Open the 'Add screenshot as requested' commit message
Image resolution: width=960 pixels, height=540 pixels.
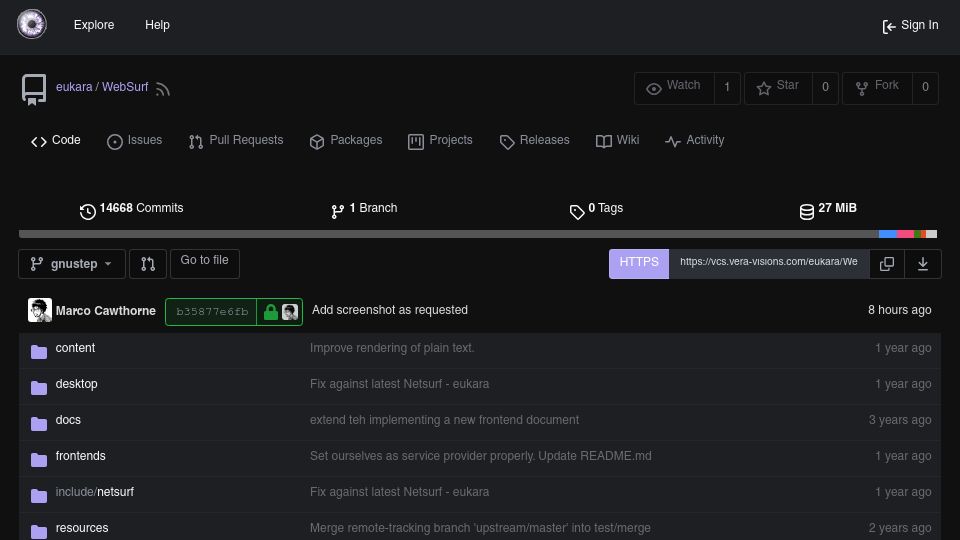click(390, 310)
